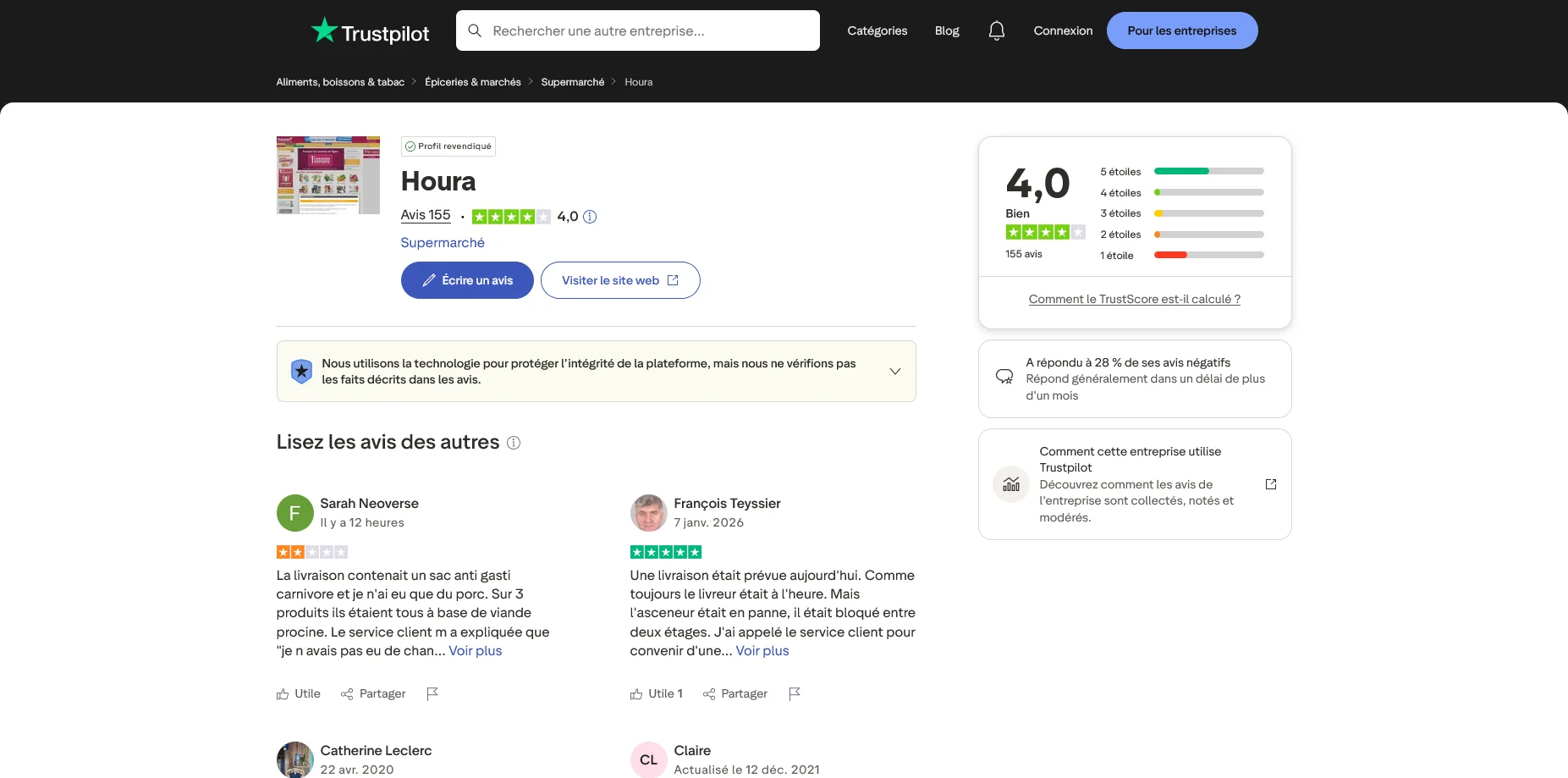Share François Teyssier's review via Partager

[735, 693]
